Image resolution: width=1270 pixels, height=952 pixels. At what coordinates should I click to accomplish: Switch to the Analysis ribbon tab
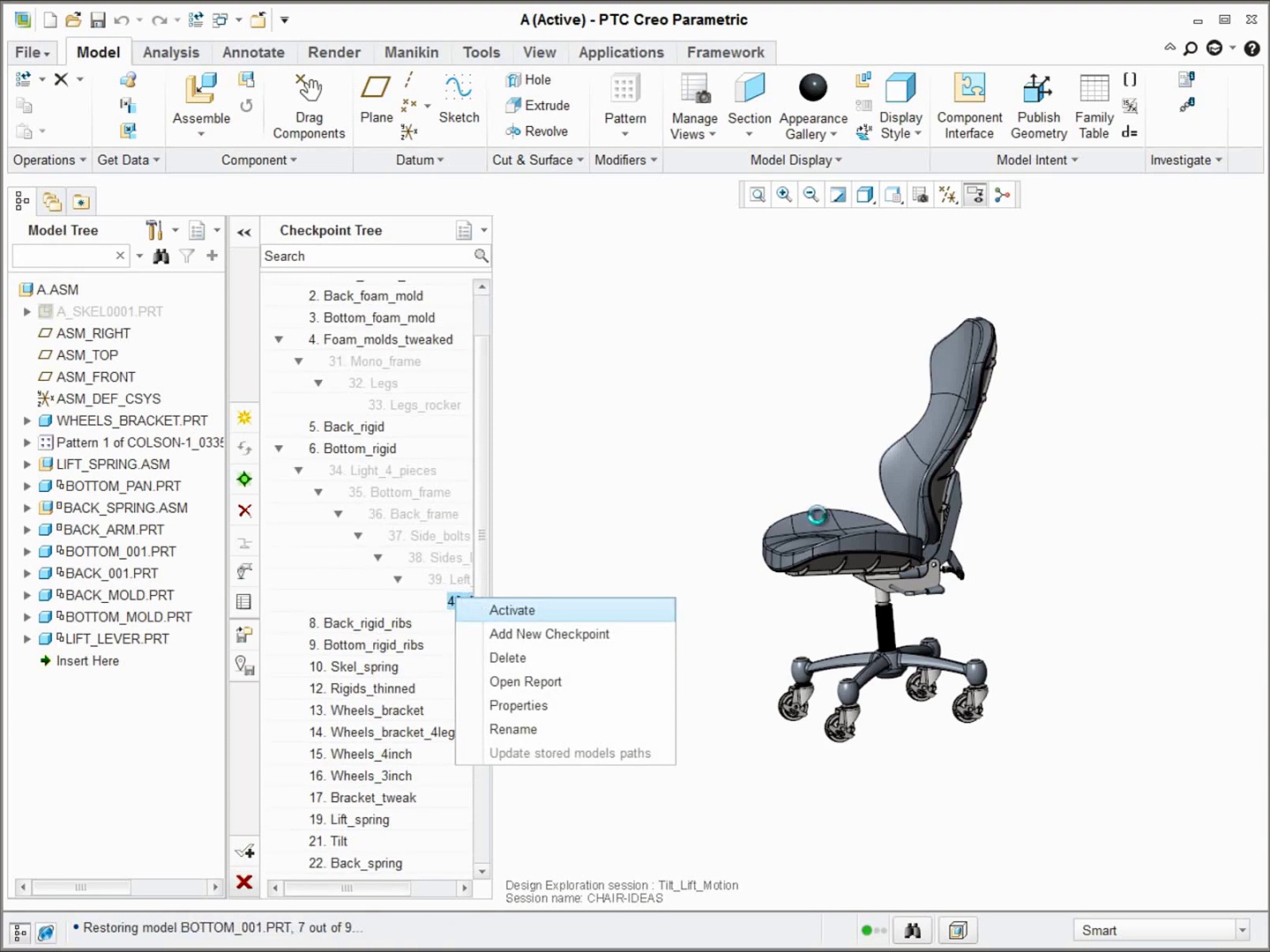click(171, 52)
